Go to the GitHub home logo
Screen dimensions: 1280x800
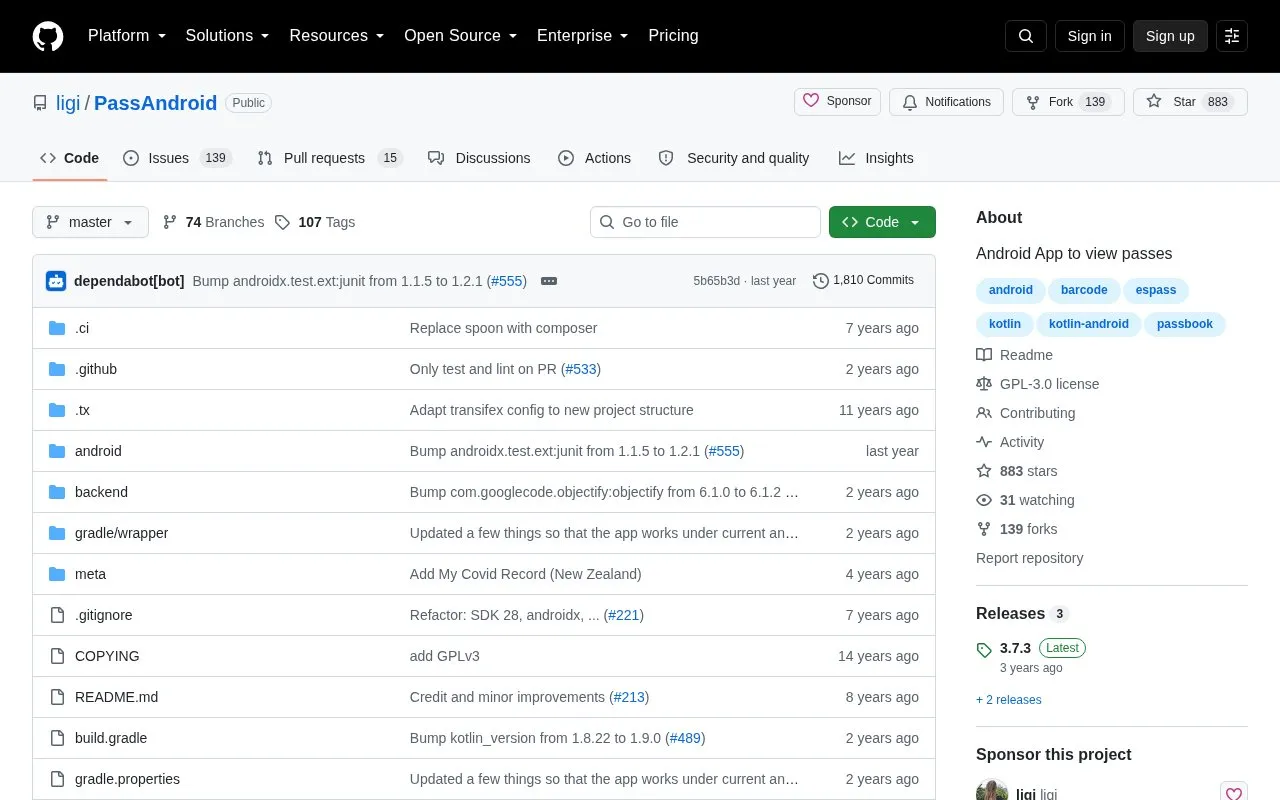coord(48,36)
